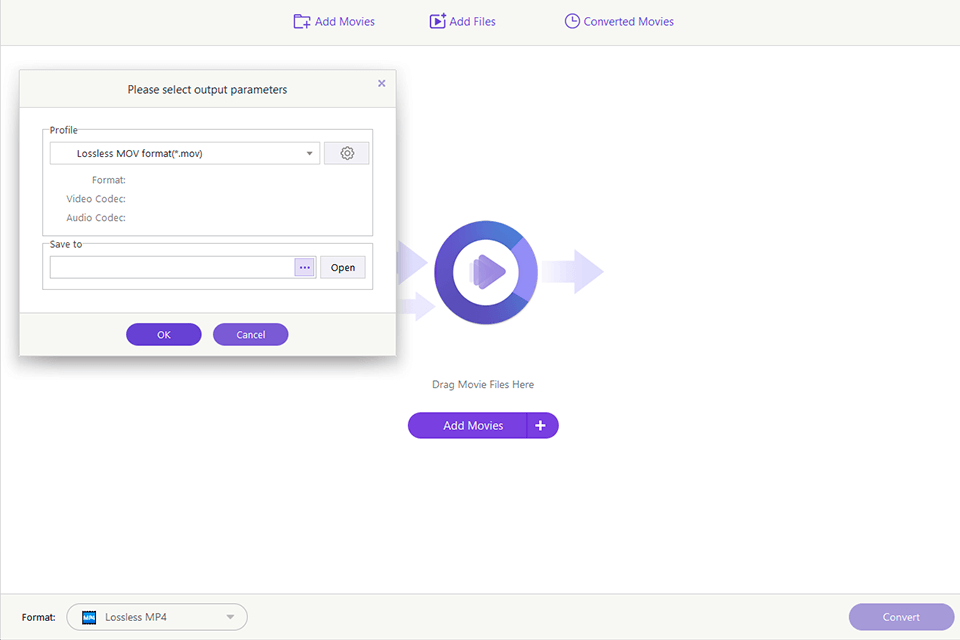This screenshot has height=640, width=960.
Task: Click the Add Movies folder icon in top toolbar
Action: pyautogui.click(x=301, y=21)
